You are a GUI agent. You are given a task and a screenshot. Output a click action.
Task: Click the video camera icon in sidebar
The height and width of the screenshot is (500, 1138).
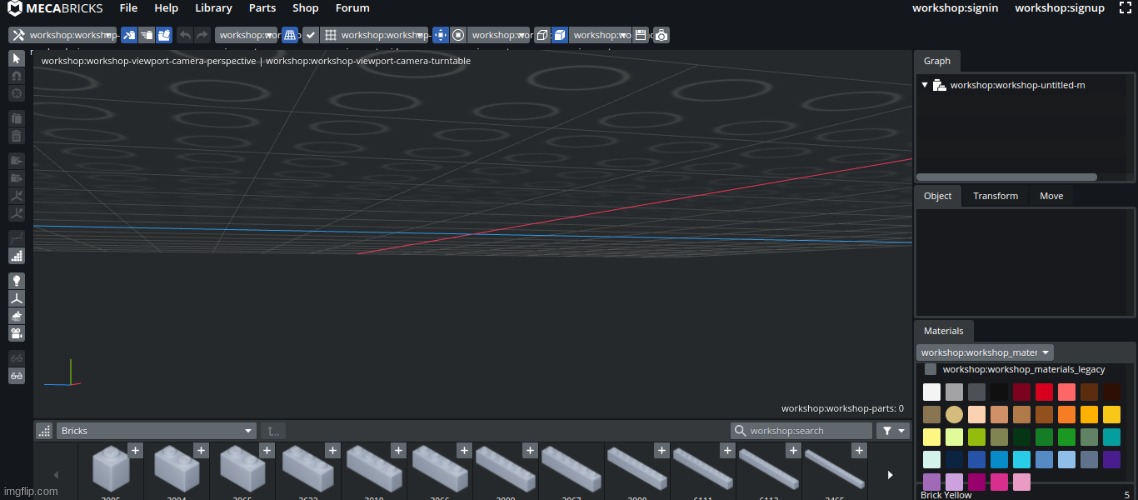(16, 332)
